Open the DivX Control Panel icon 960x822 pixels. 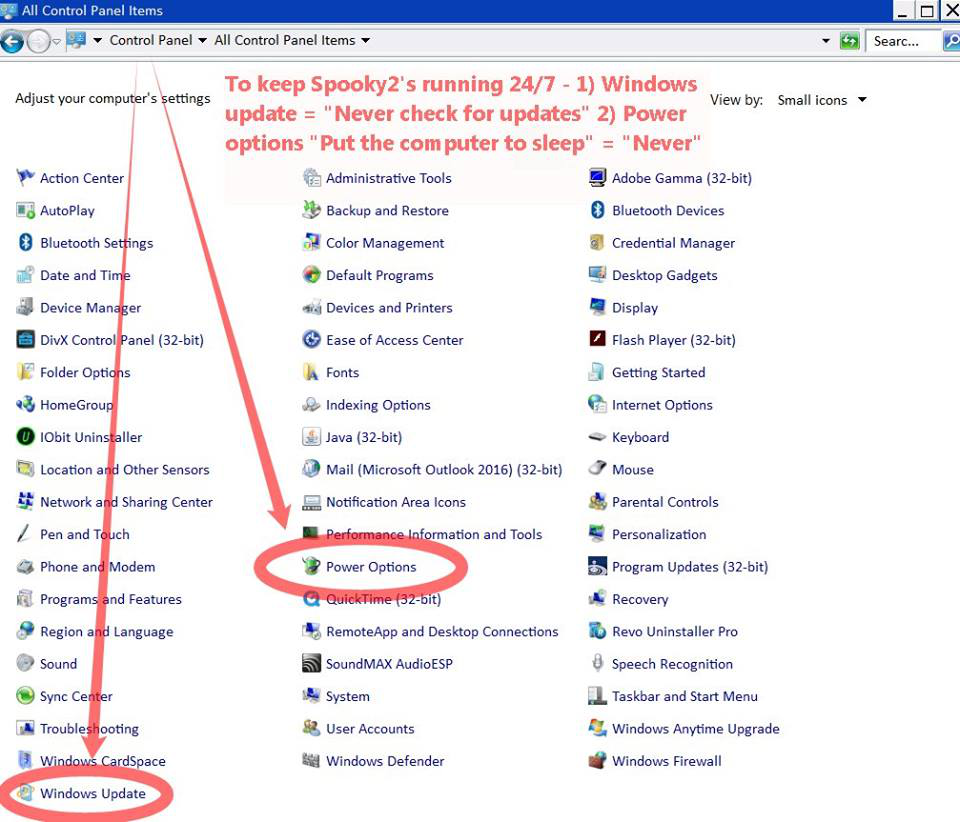click(25, 340)
